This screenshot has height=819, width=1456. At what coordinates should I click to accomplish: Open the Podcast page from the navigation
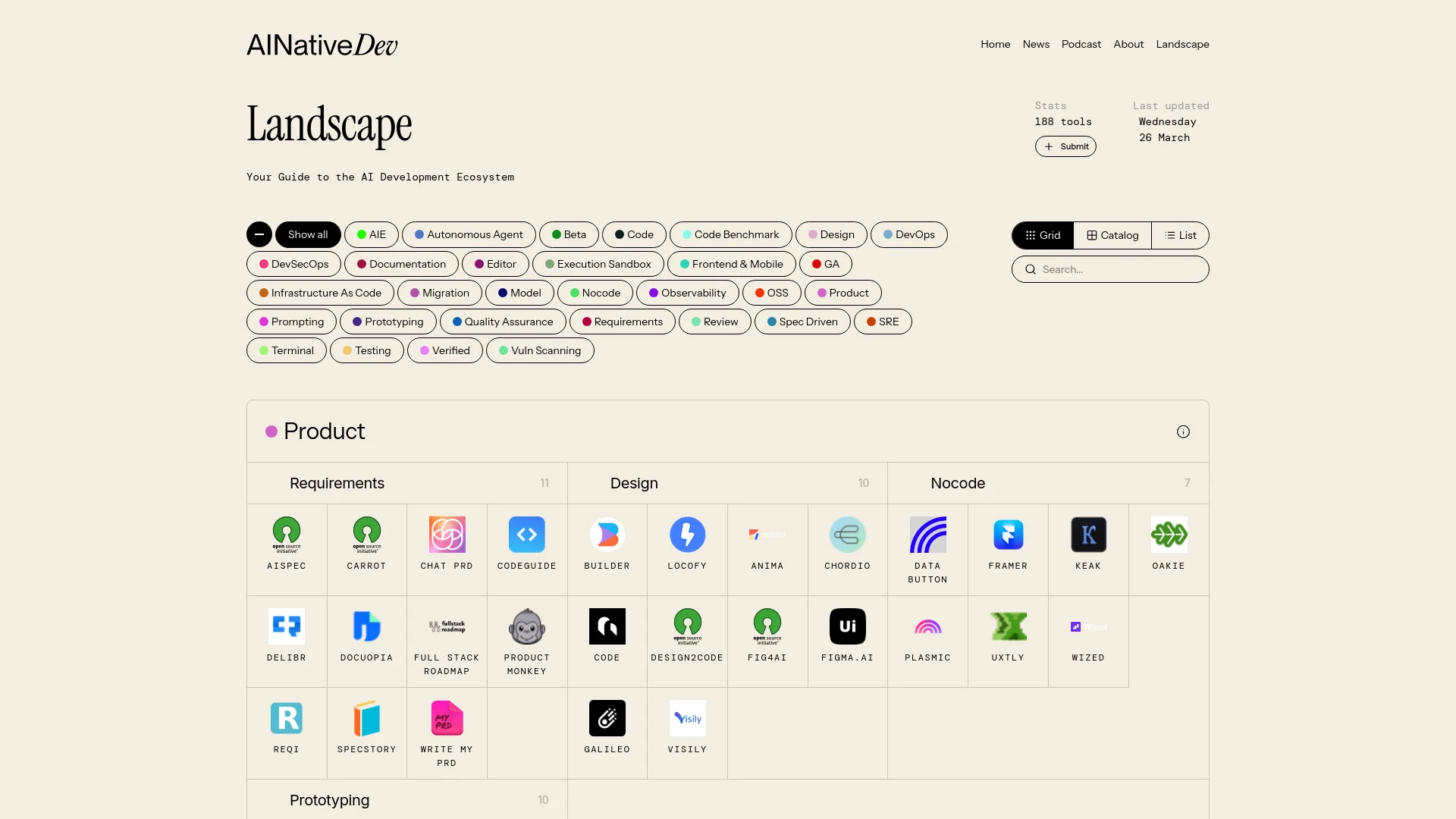(x=1081, y=44)
